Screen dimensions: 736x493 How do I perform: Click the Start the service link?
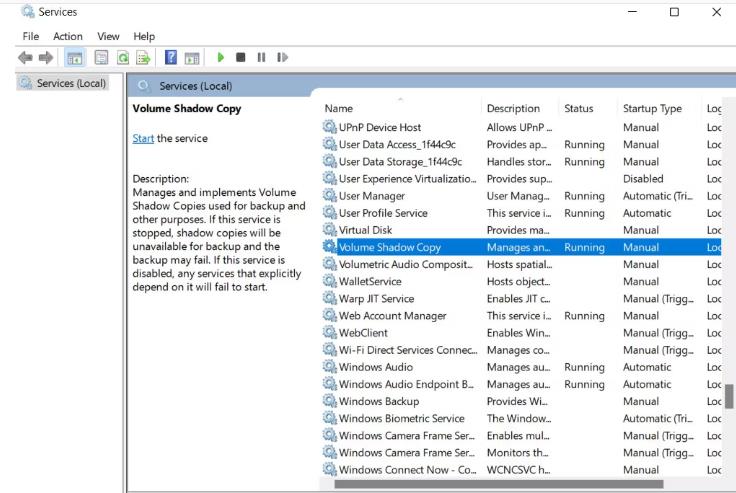[143, 138]
